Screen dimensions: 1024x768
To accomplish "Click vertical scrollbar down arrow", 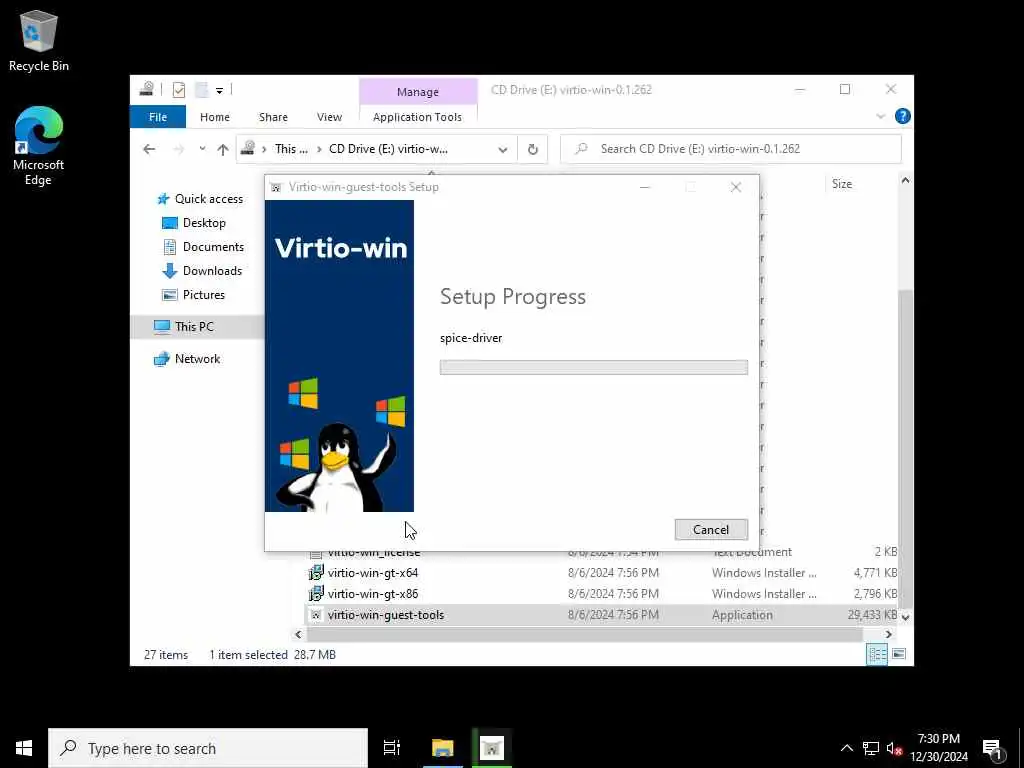I will 905,616.
